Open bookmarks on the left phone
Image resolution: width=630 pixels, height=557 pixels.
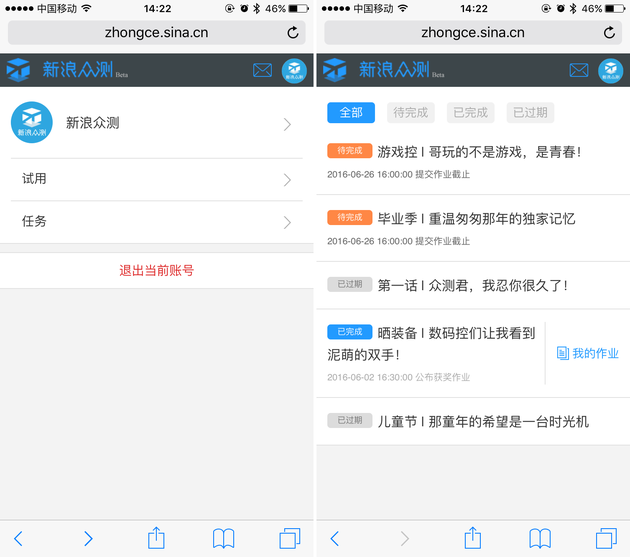point(223,539)
